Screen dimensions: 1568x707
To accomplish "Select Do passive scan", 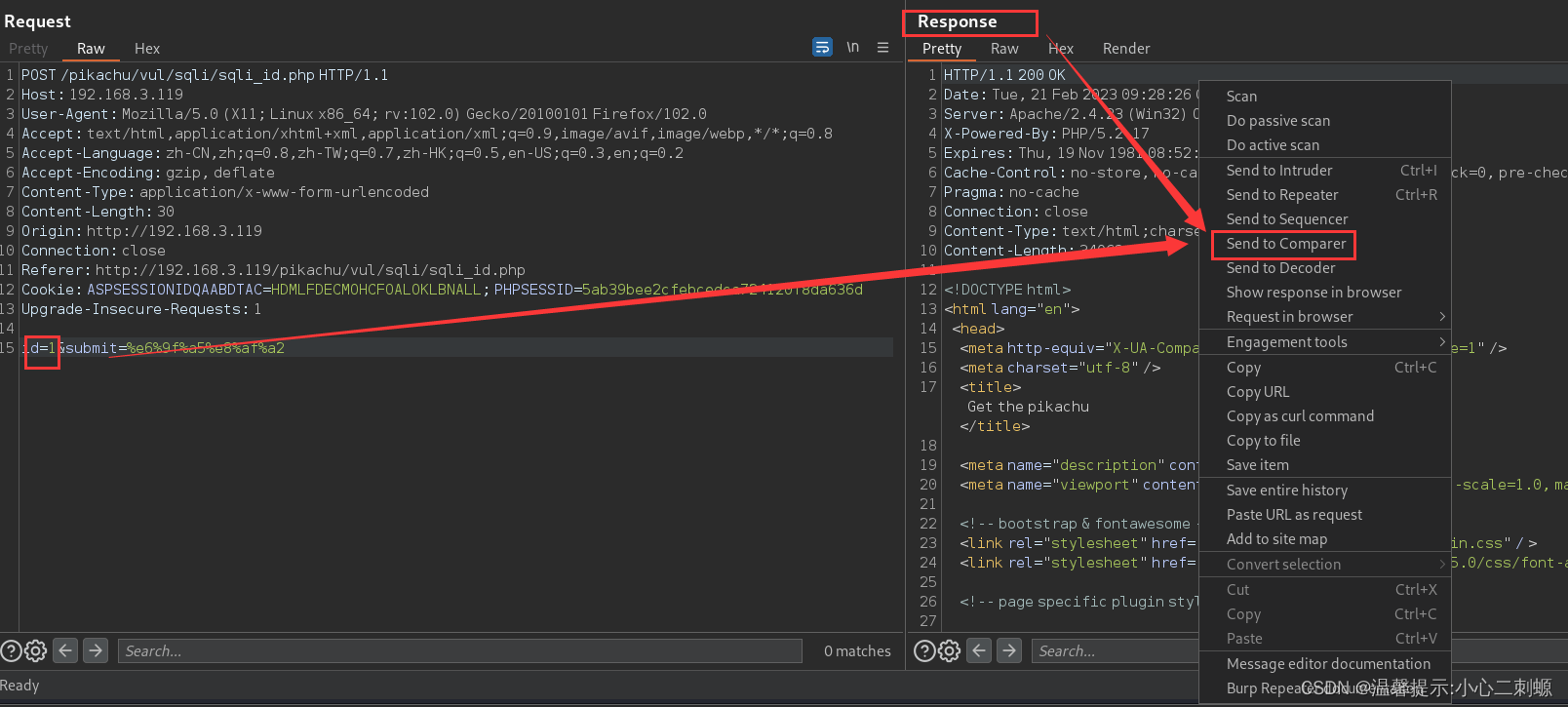I will coord(1325,120).
